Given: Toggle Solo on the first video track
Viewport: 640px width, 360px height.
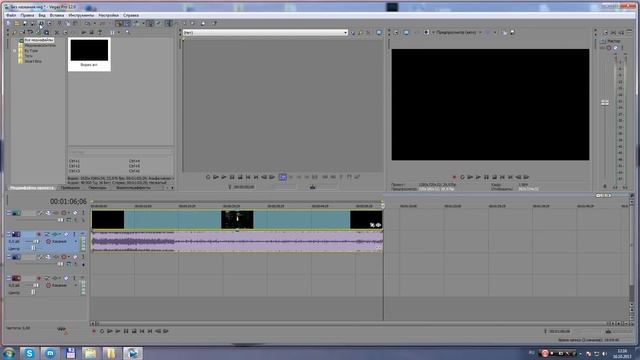Looking at the screenshot, I should pos(83,213).
